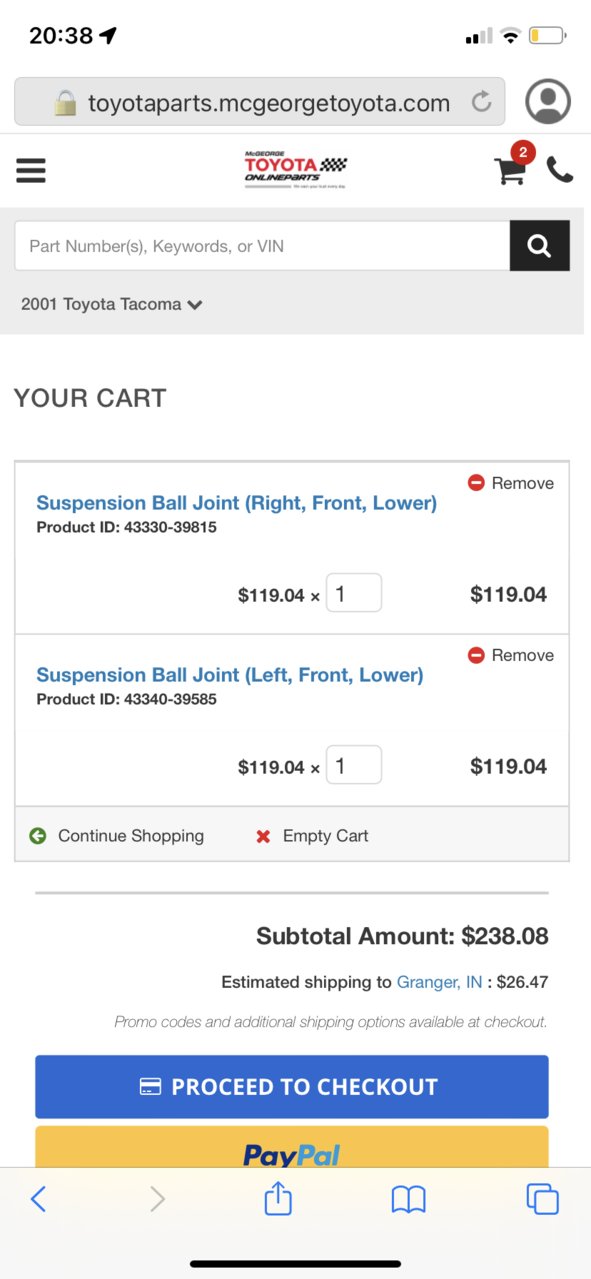591x1279 pixels.
Task: Reload the page with the refresh icon
Action: click(481, 102)
